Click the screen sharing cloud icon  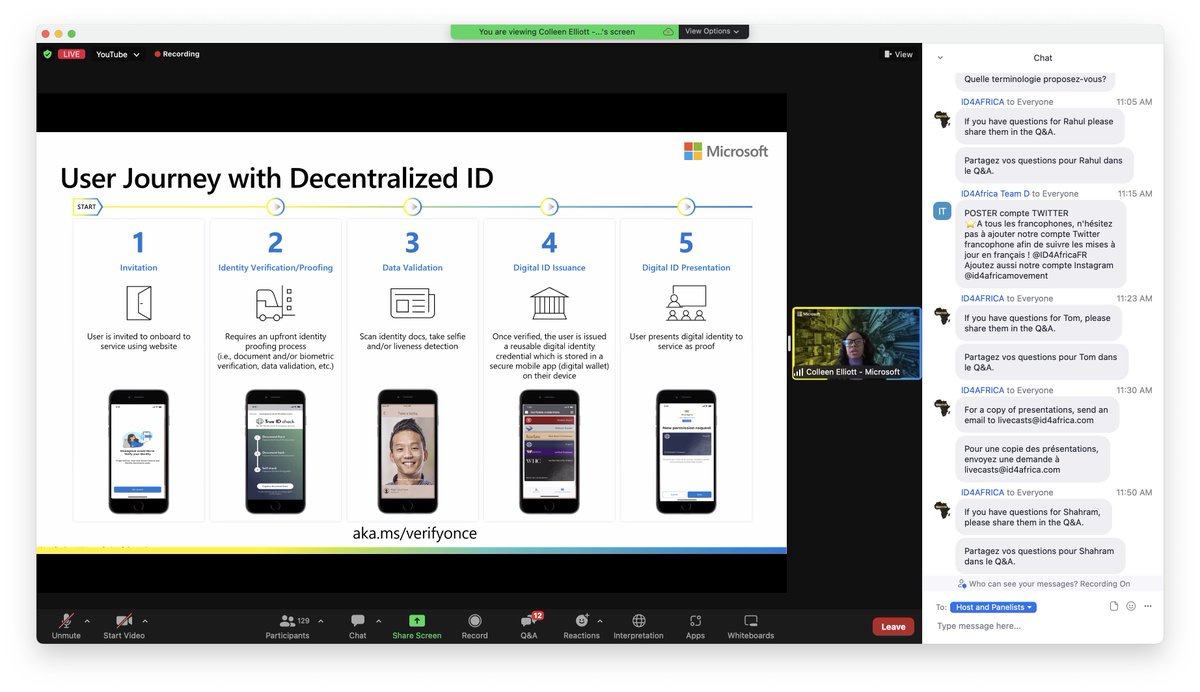tap(668, 32)
